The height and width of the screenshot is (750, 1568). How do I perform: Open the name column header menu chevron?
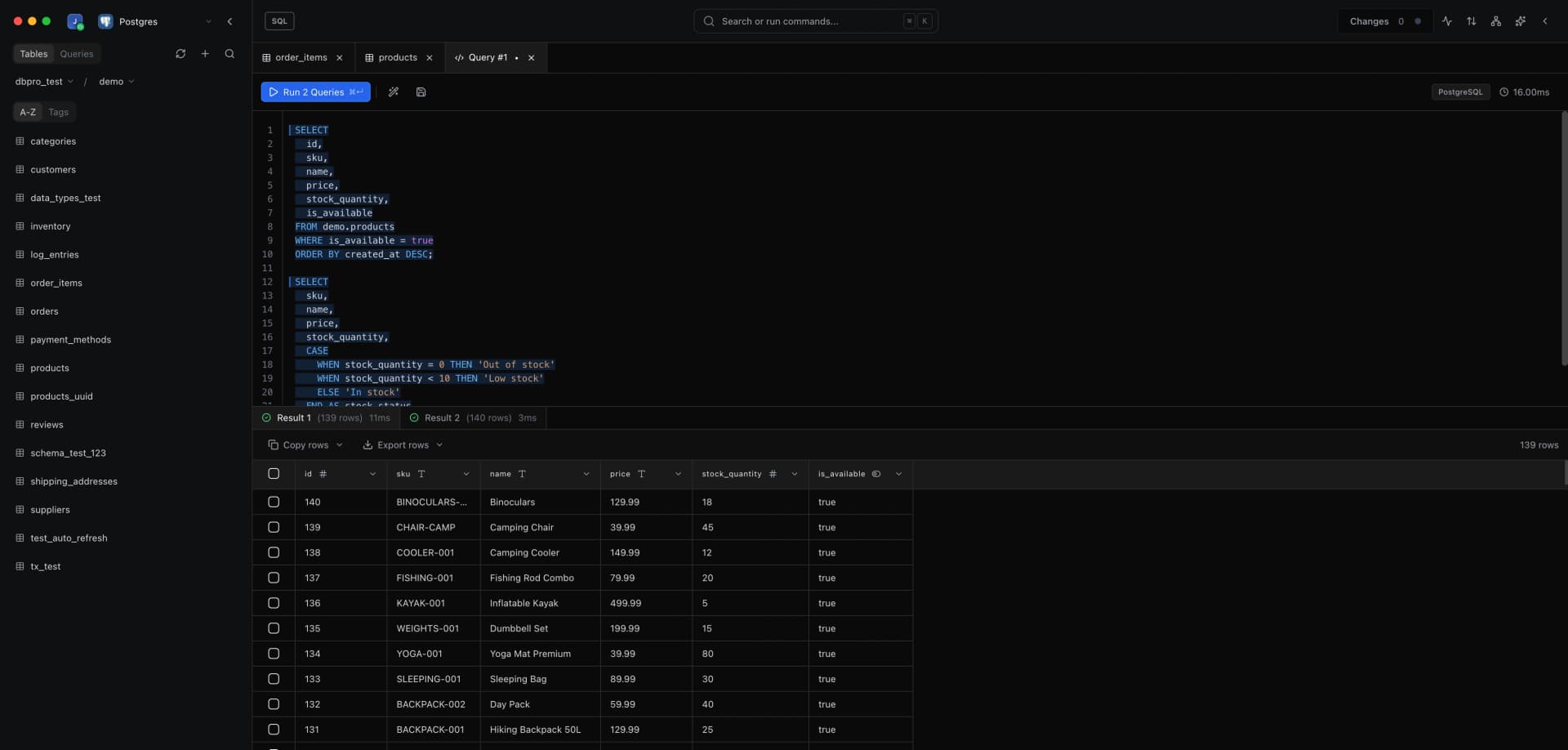pos(586,474)
